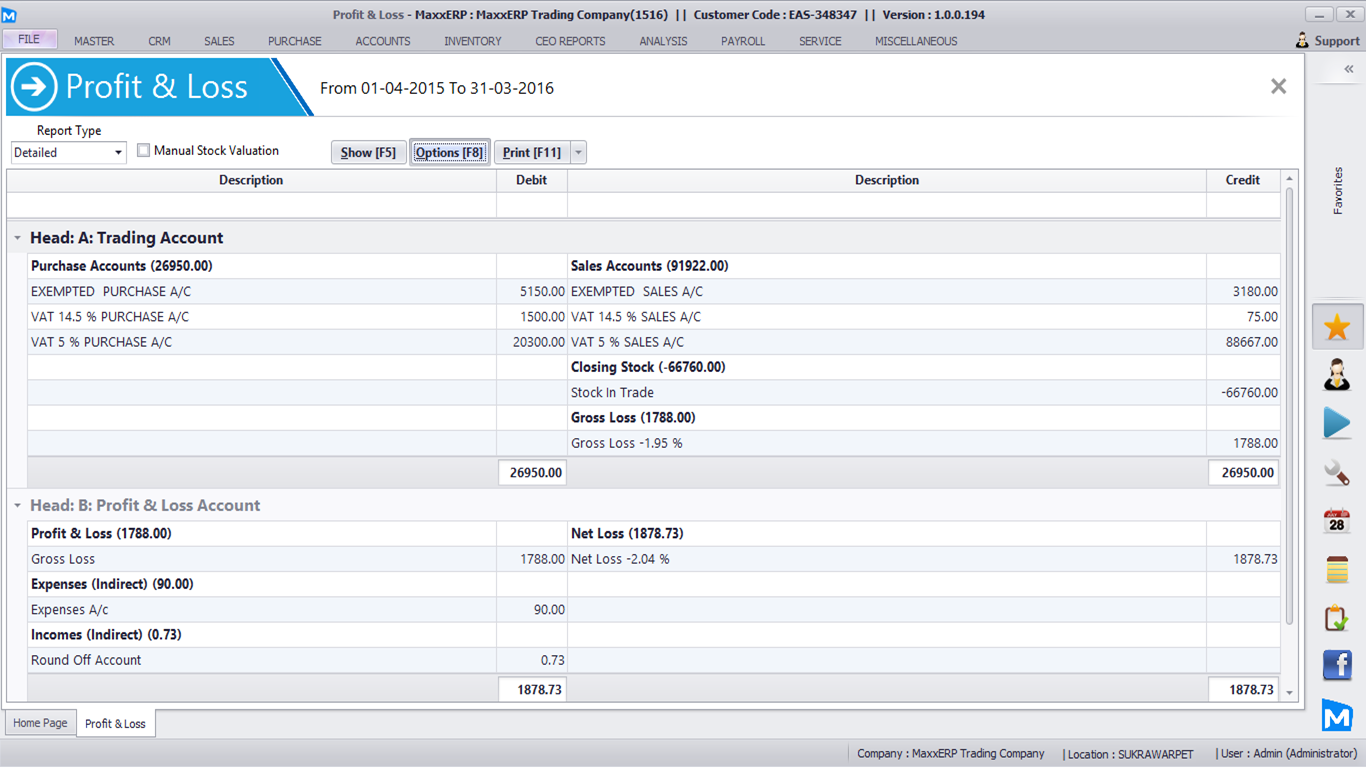Click the Show [F5] button
This screenshot has height=768, width=1366.
tap(368, 153)
